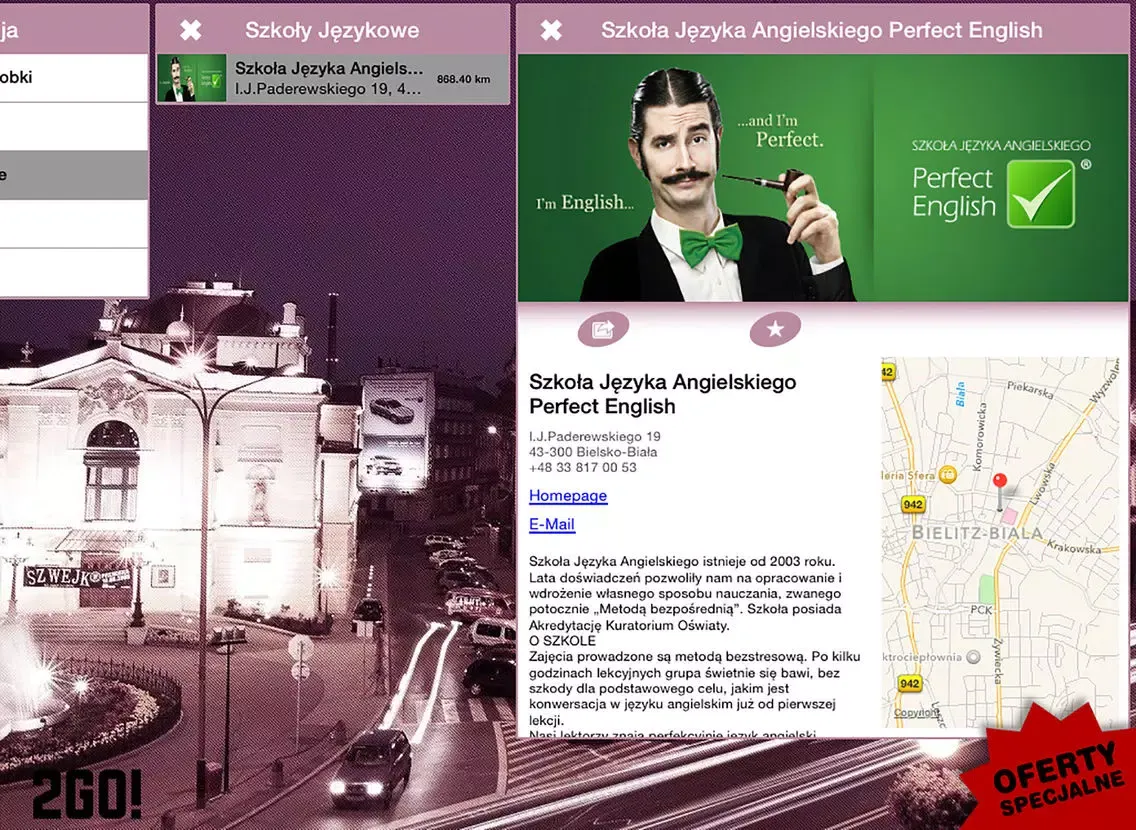This screenshot has height=830, width=1136.
Task: Click the Bielitz-Biala label on map
Action: 977,533
